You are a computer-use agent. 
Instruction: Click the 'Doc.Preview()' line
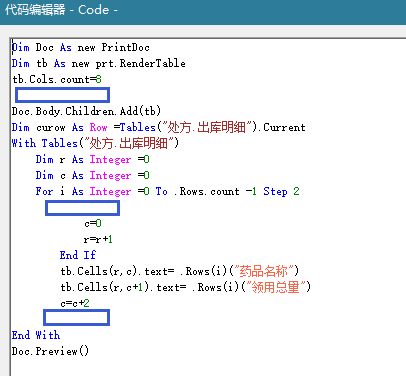click(50, 351)
